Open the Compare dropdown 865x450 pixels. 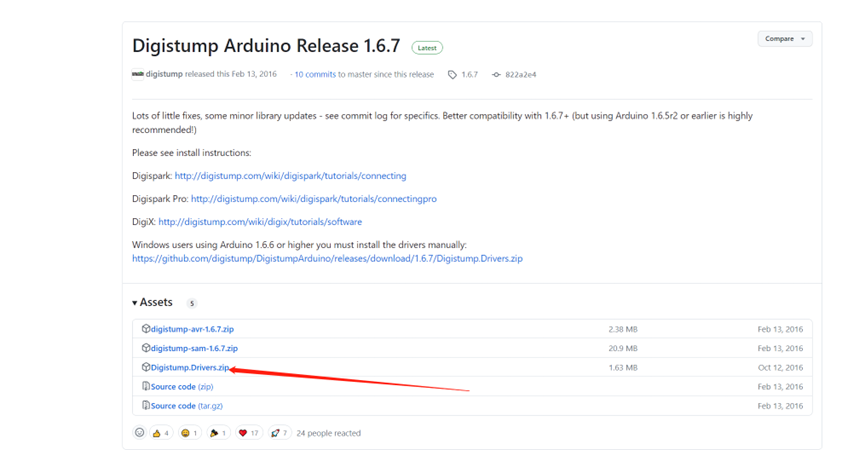click(x=784, y=39)
